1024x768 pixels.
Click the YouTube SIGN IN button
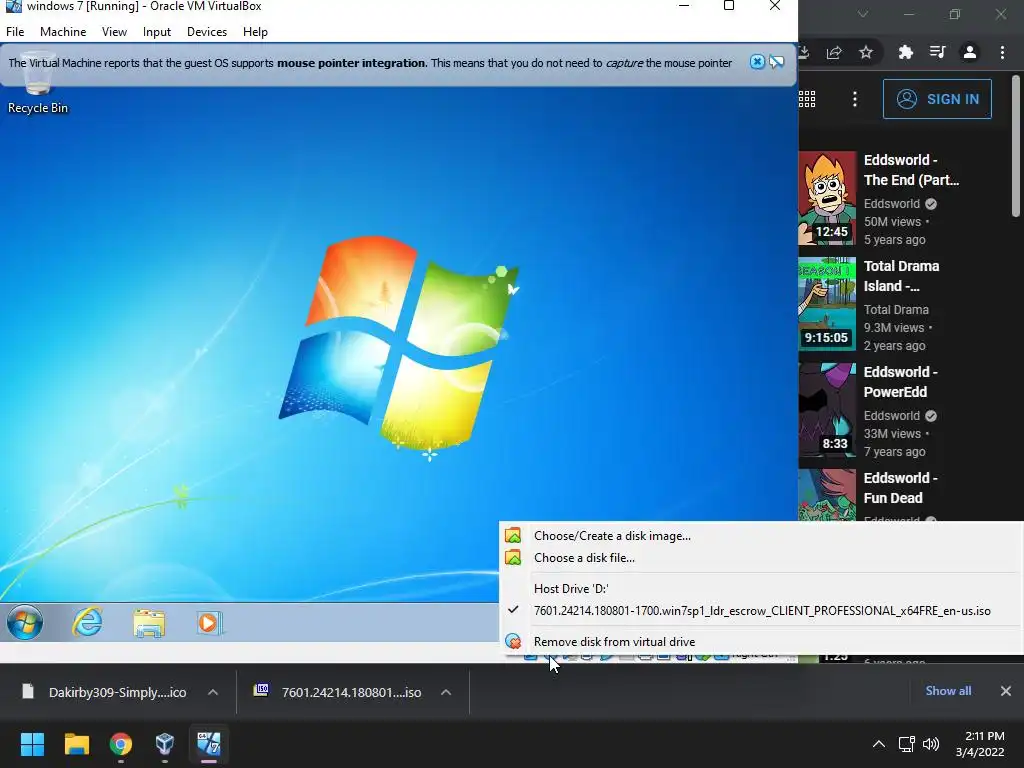[x=937, y=99]
